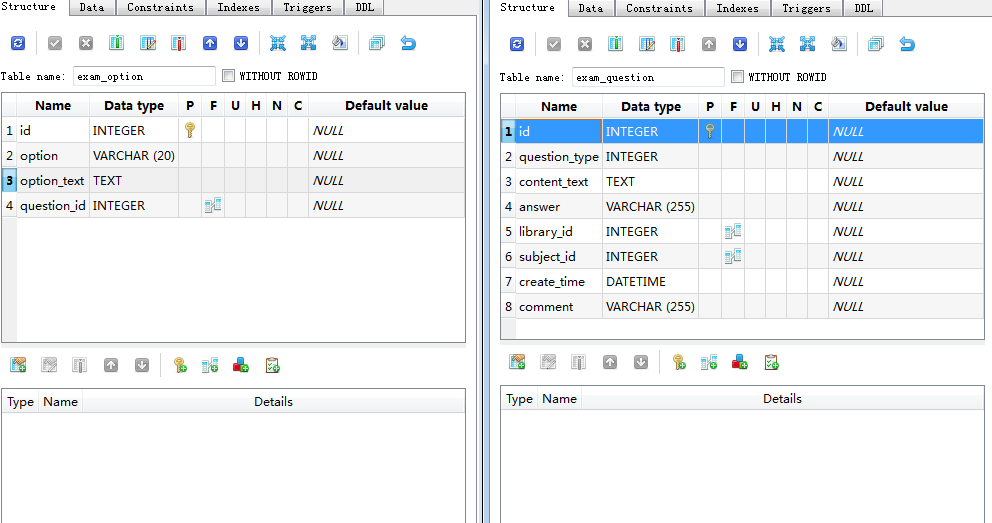
Task: Add primary key in exam_option lower toolbar
Action: click(x=180, y=365)
